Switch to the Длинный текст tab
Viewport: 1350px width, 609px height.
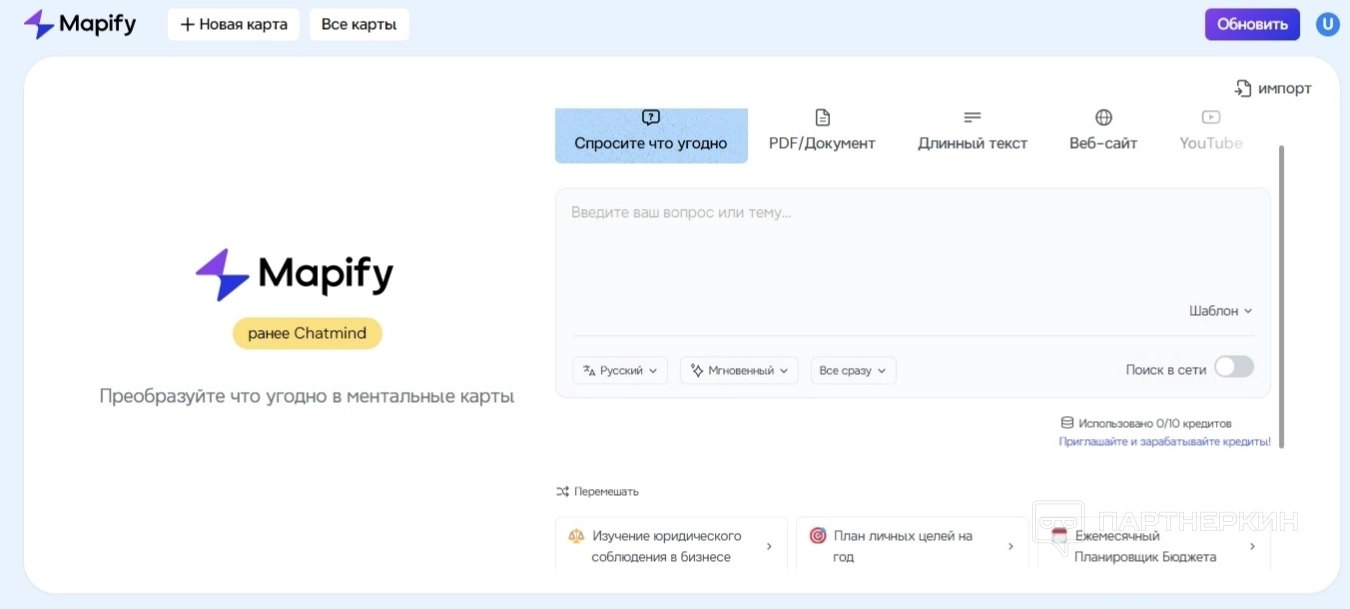[973, 132]
